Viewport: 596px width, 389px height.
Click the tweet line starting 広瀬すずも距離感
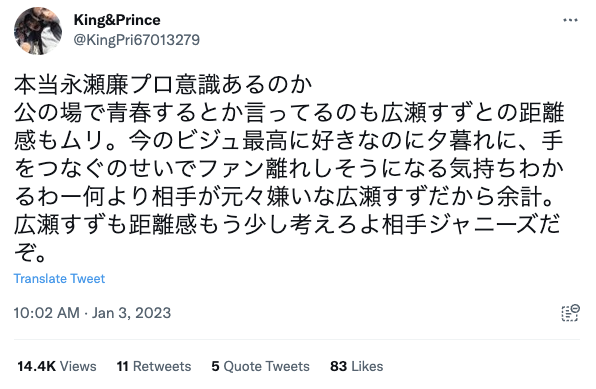coord(287,225)
